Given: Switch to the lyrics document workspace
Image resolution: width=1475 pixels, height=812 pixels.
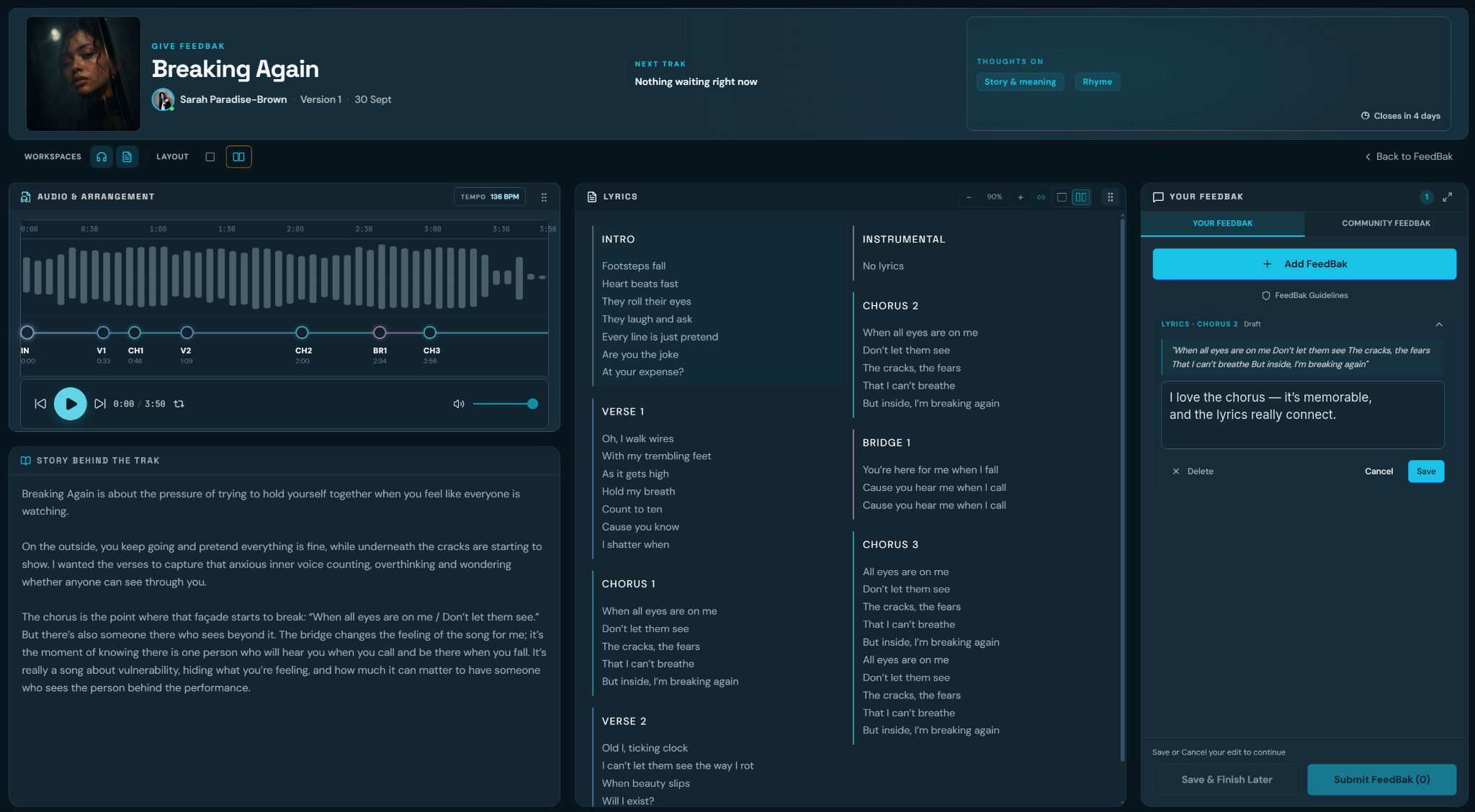Looking at the screenshot, I should pyautogui.click(x=127, y=157).
